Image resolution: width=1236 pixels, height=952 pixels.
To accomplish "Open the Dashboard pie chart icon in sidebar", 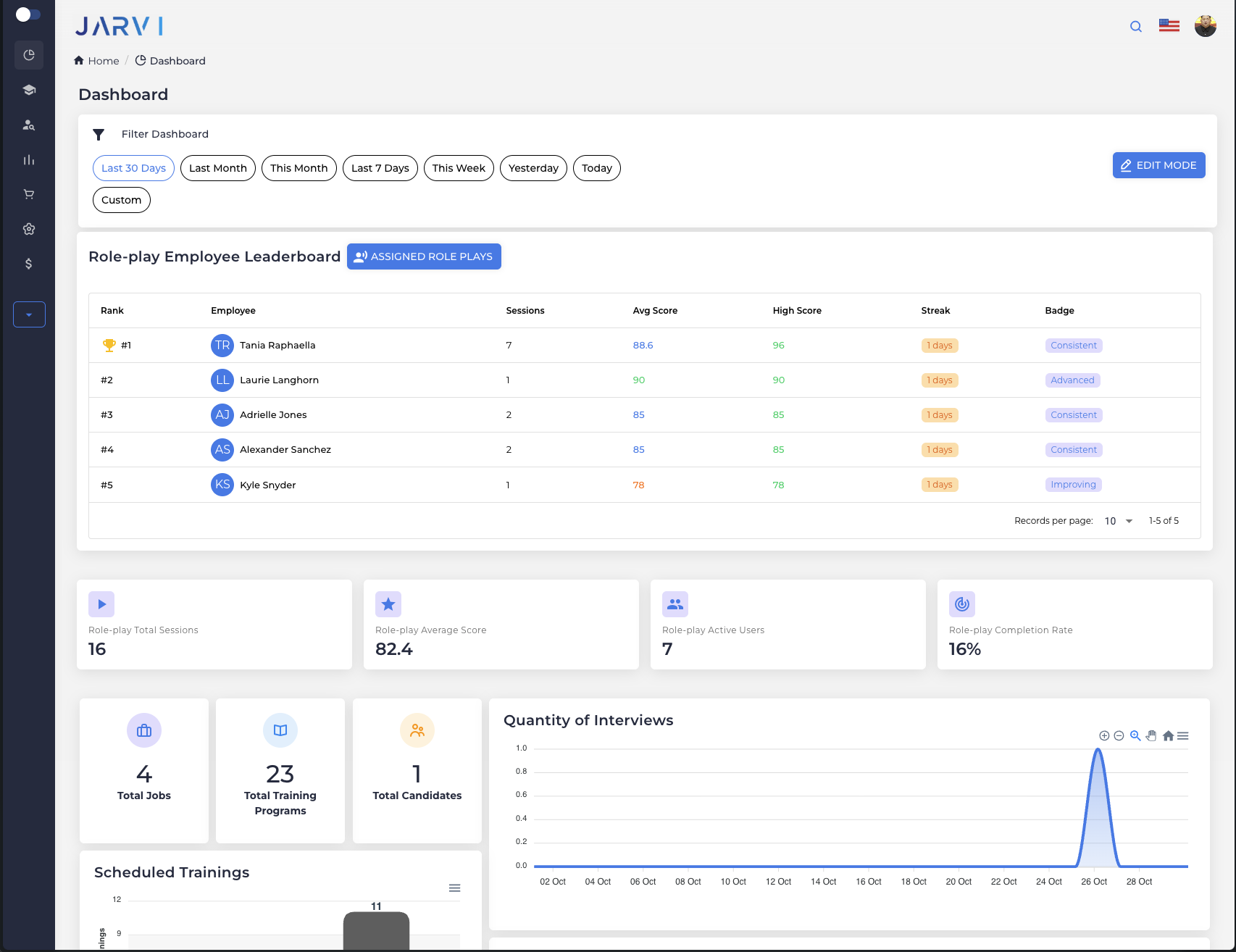I will point(29,55).
